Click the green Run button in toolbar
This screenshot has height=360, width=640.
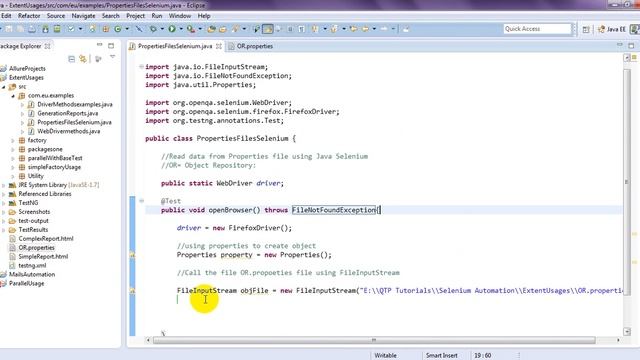[x=172, y=29]
